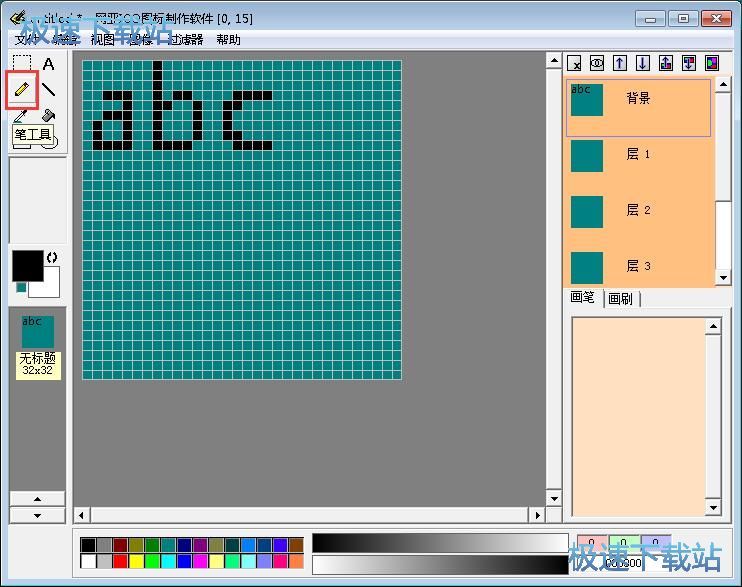Click brush panel scroll down arrow
Image resolution: width=742 pixels, height=587 pixels.
(x=713, y=508)
